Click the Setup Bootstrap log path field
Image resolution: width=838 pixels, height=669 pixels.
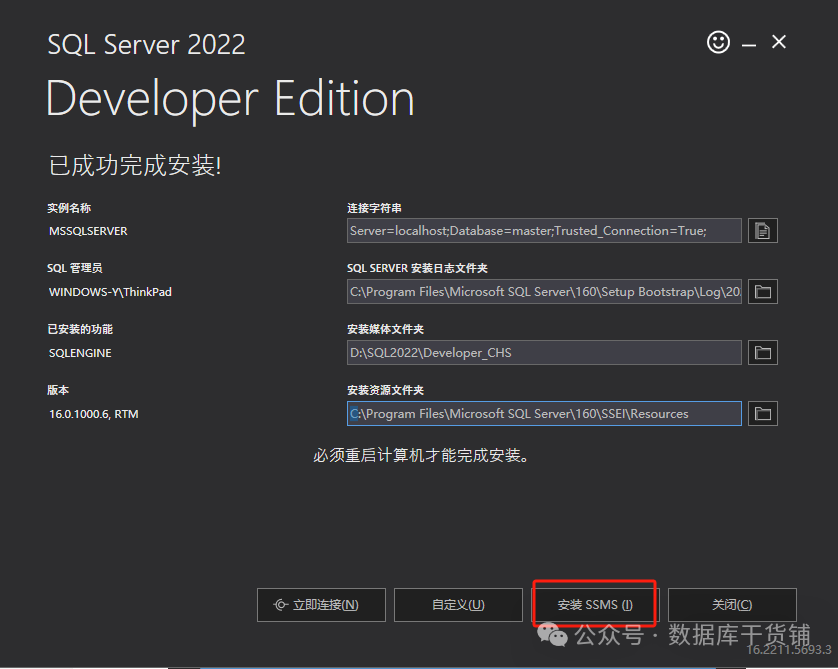[x=544, y=292]
